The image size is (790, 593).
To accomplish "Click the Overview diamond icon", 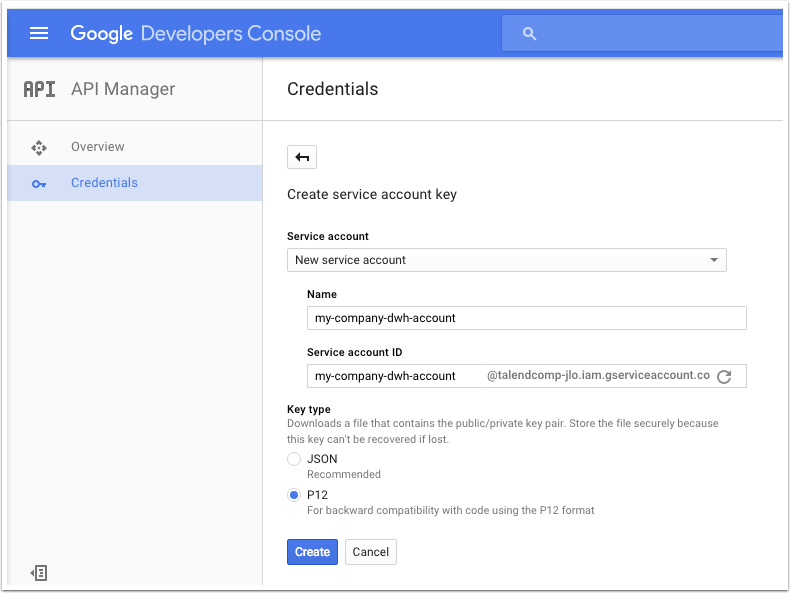I will (39, 148).
